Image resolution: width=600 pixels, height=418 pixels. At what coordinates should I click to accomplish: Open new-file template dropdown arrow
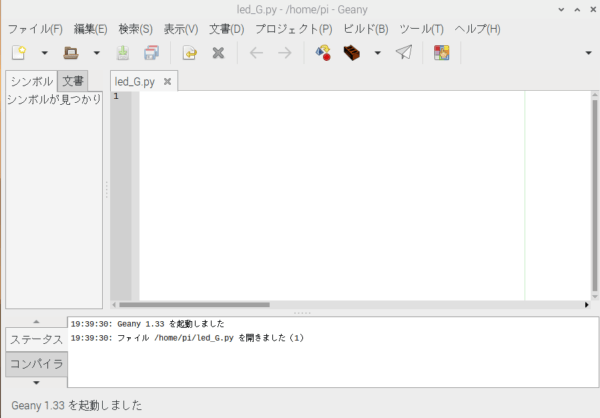(45, 53)
